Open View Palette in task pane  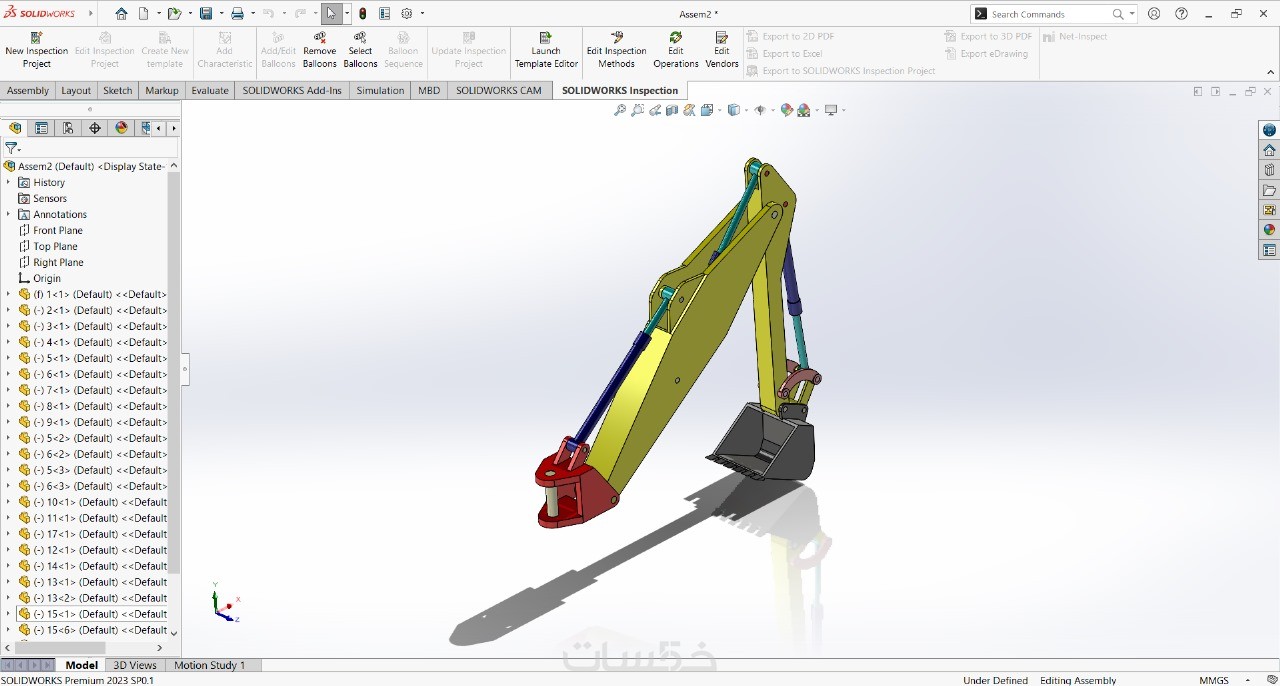point(1269,210)
